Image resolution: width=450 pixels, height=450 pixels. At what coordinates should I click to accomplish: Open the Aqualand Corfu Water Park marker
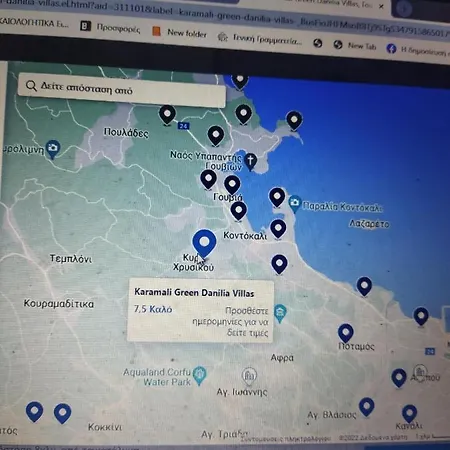[x=200, y=375]
